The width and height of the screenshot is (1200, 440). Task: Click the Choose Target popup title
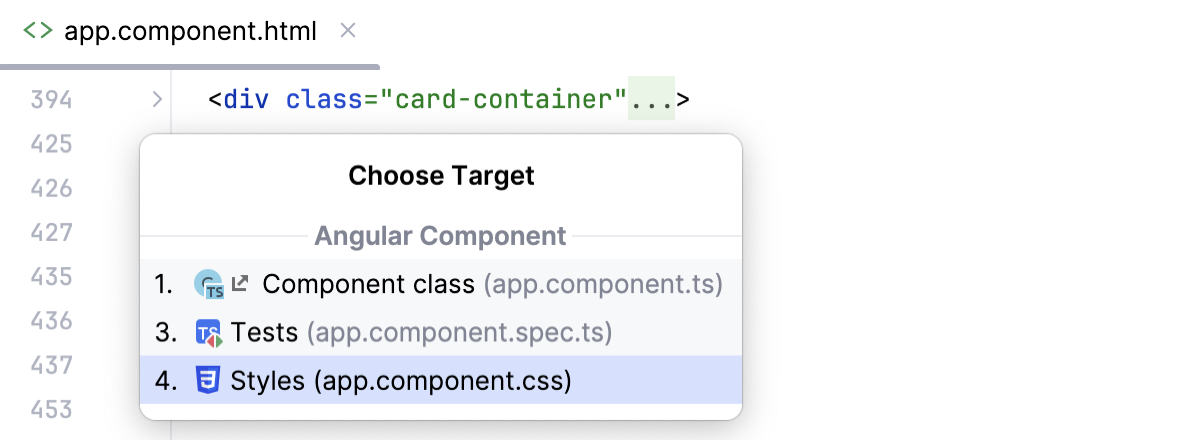point(441,176)
